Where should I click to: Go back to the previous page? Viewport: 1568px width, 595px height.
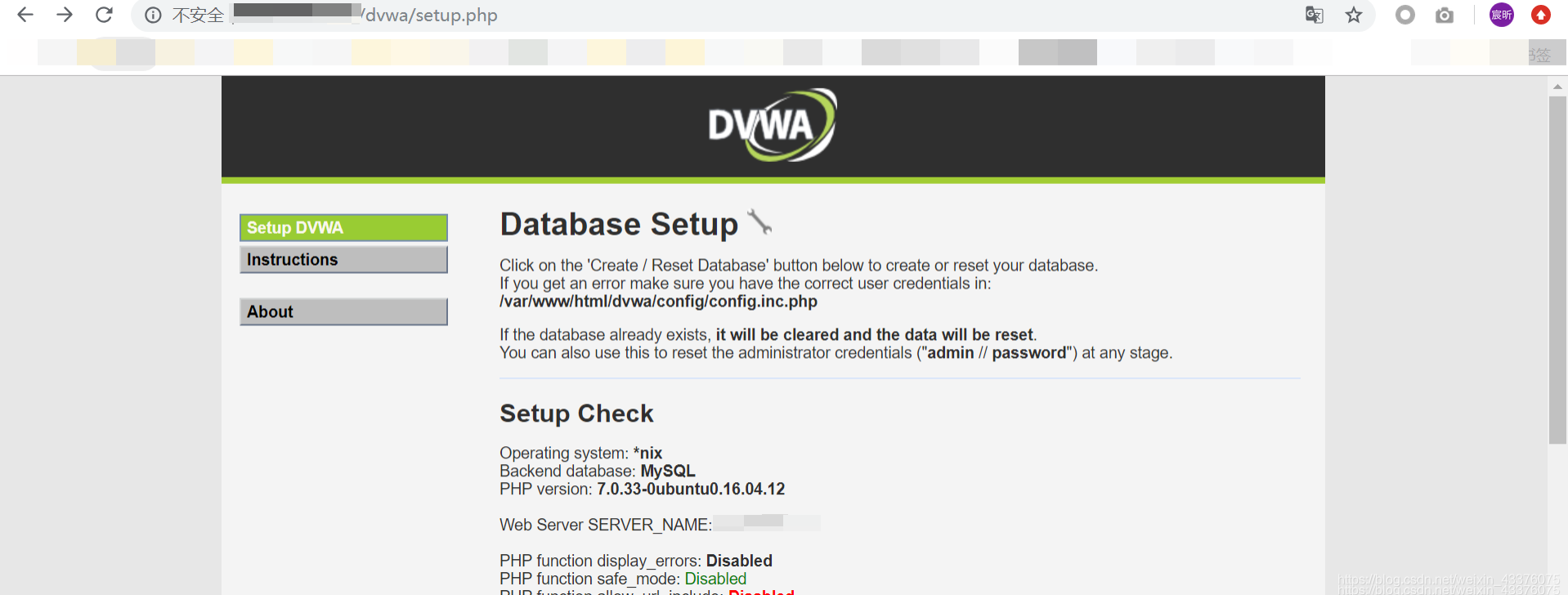point(25,15)
